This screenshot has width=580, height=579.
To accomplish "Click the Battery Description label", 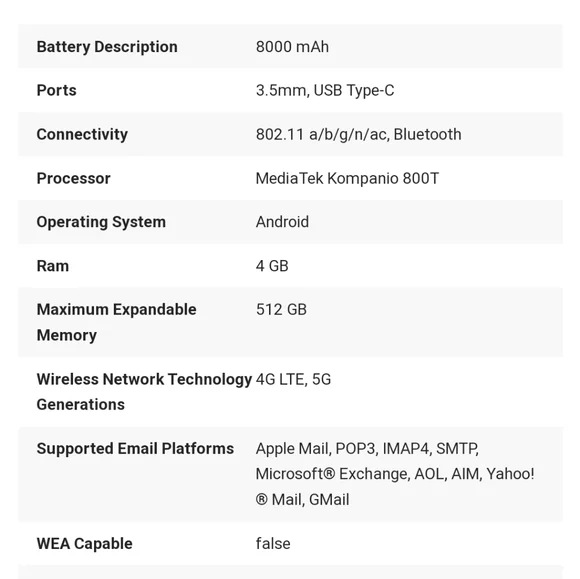I will pos(107,47).
